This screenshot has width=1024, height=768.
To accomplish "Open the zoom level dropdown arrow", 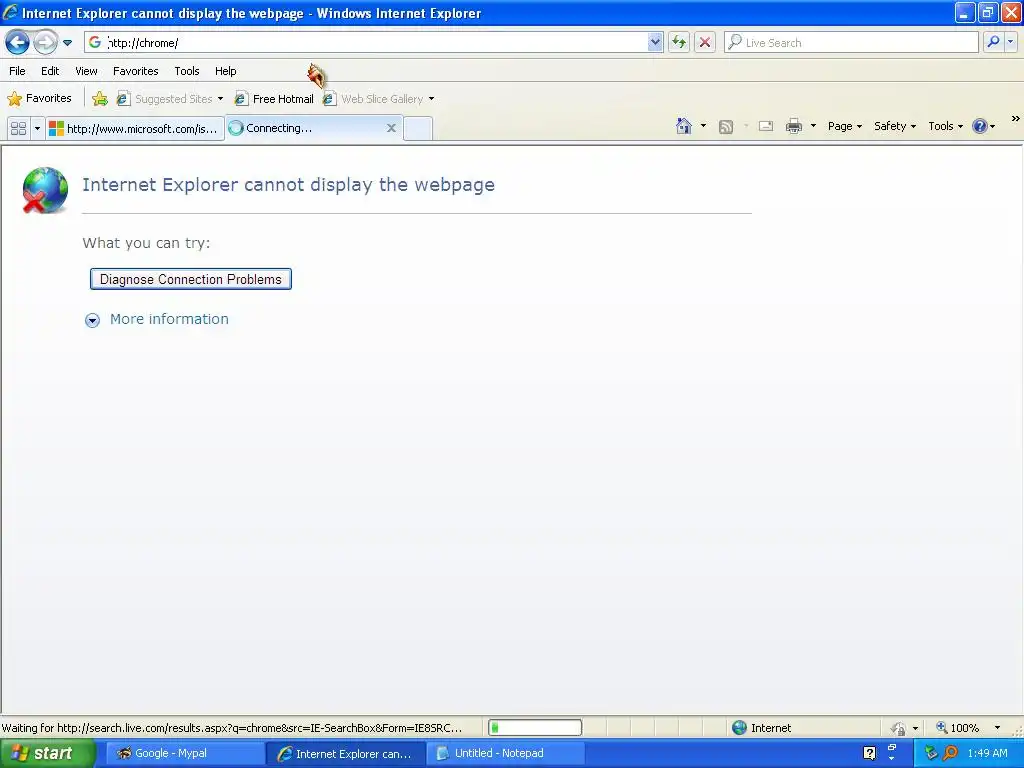I will coord(997,728).
